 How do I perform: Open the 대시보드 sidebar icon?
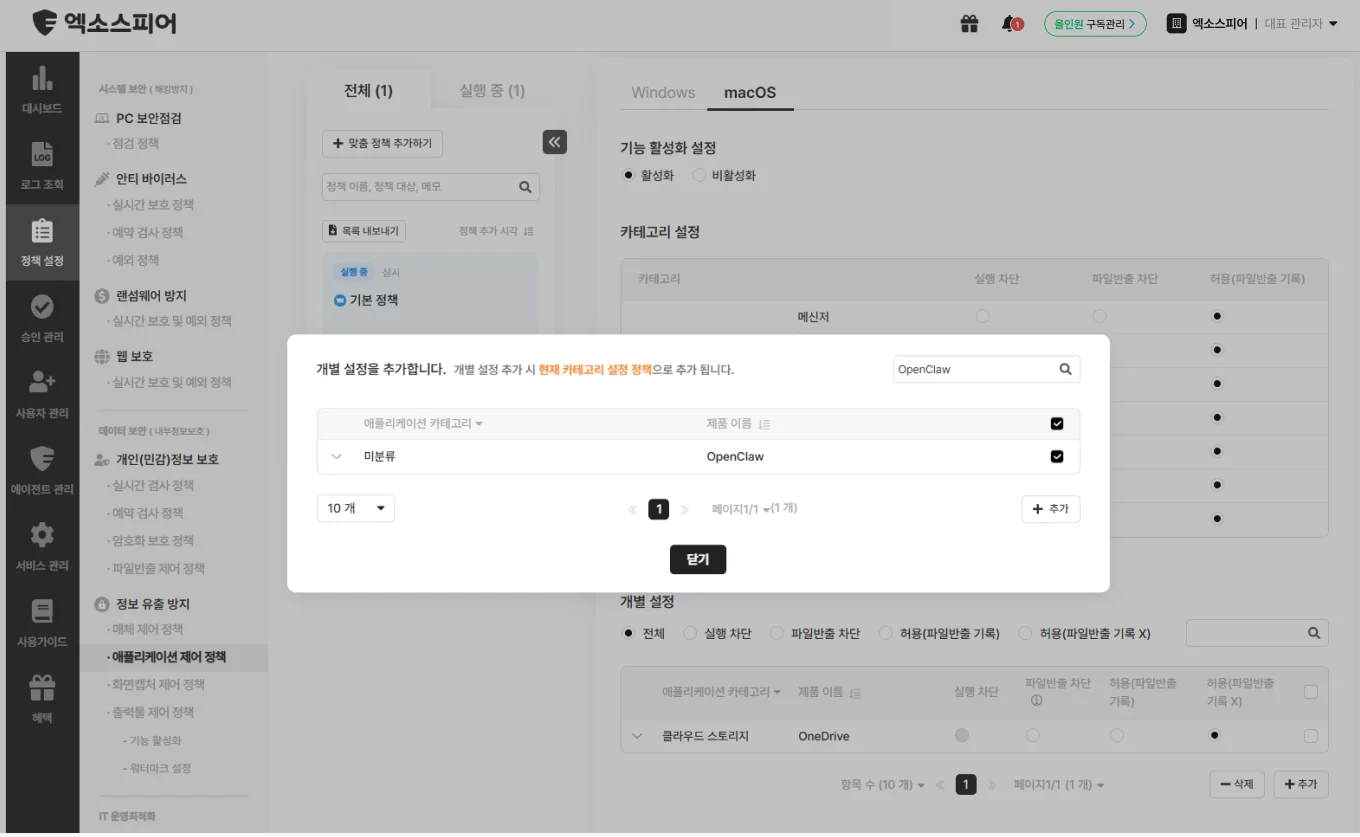(42, 92)
